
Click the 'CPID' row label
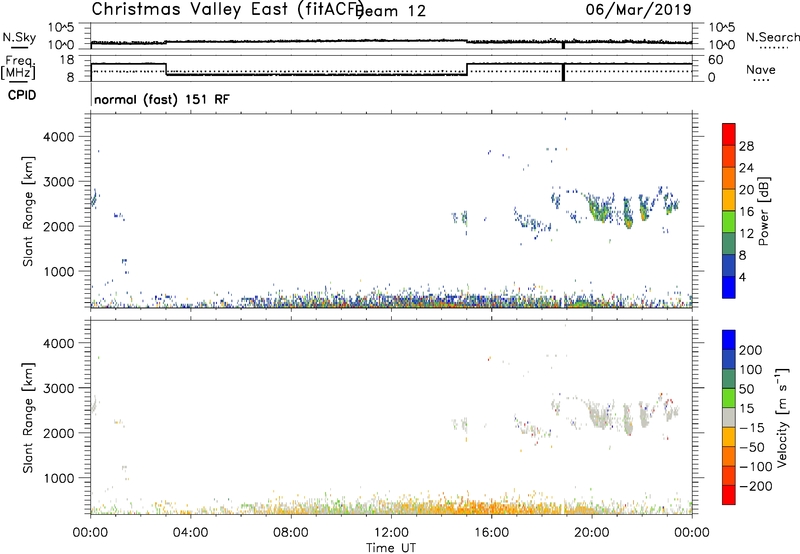[22, 95]
